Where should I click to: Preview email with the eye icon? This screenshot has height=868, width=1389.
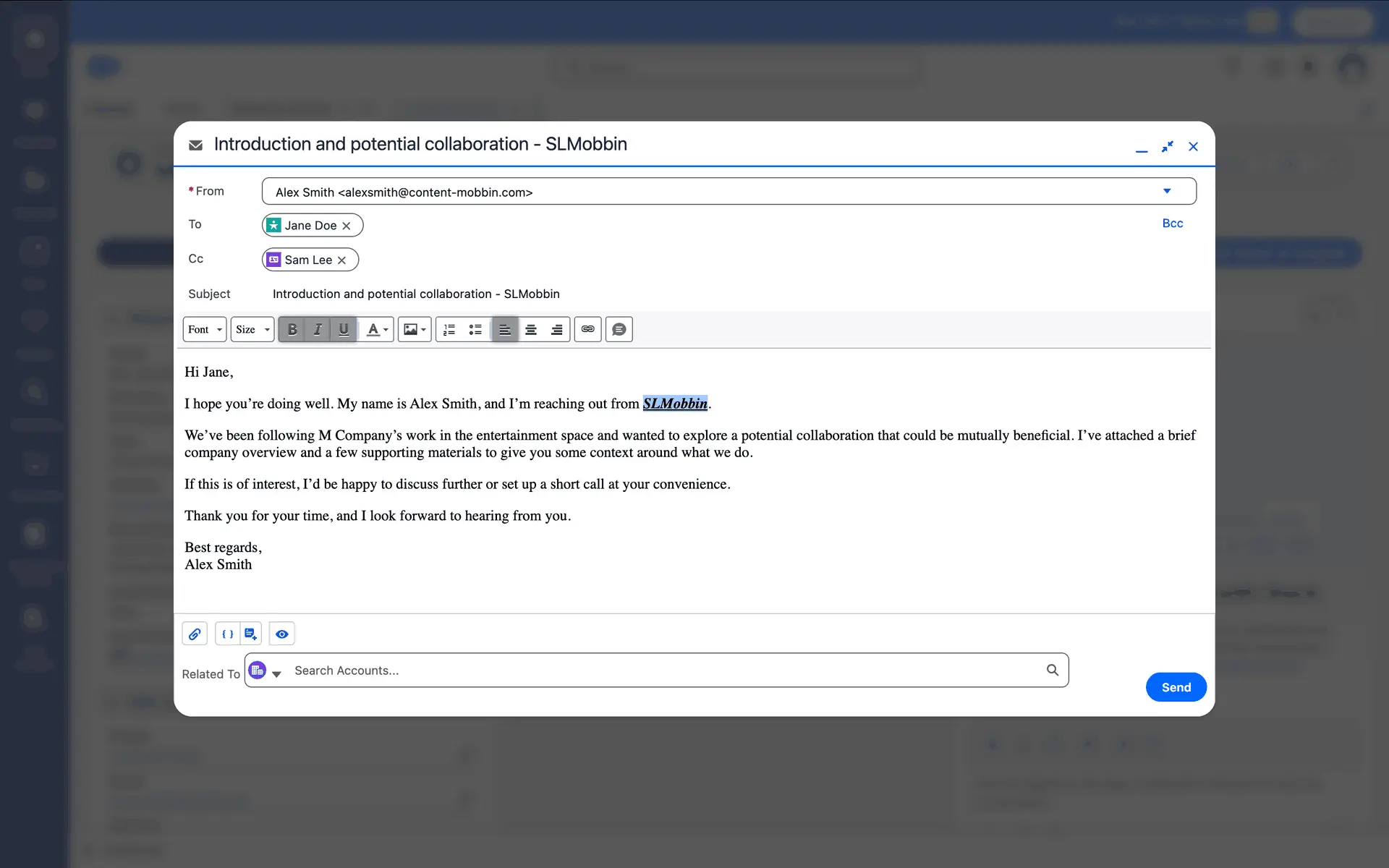281,634
